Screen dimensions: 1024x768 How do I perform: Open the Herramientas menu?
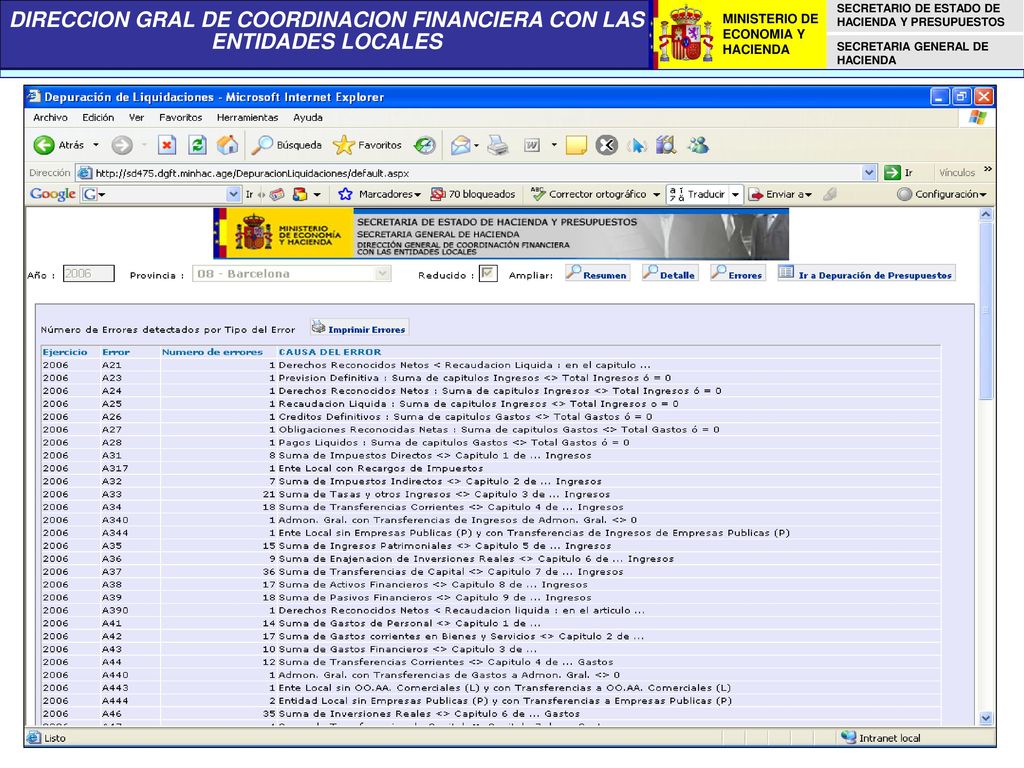(248, 118)
